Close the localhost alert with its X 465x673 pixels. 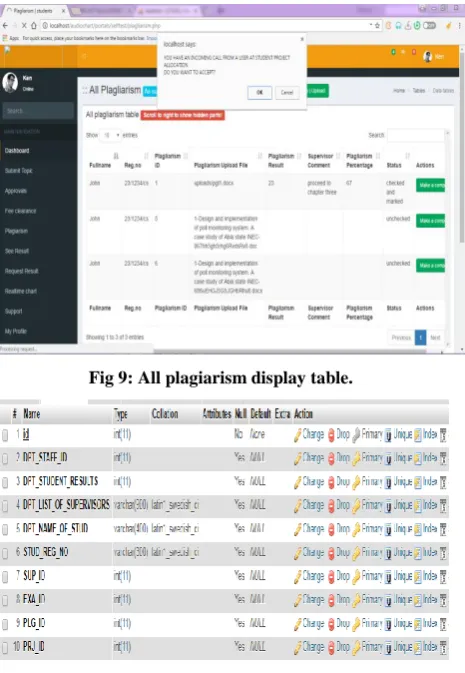coord(302,39)
